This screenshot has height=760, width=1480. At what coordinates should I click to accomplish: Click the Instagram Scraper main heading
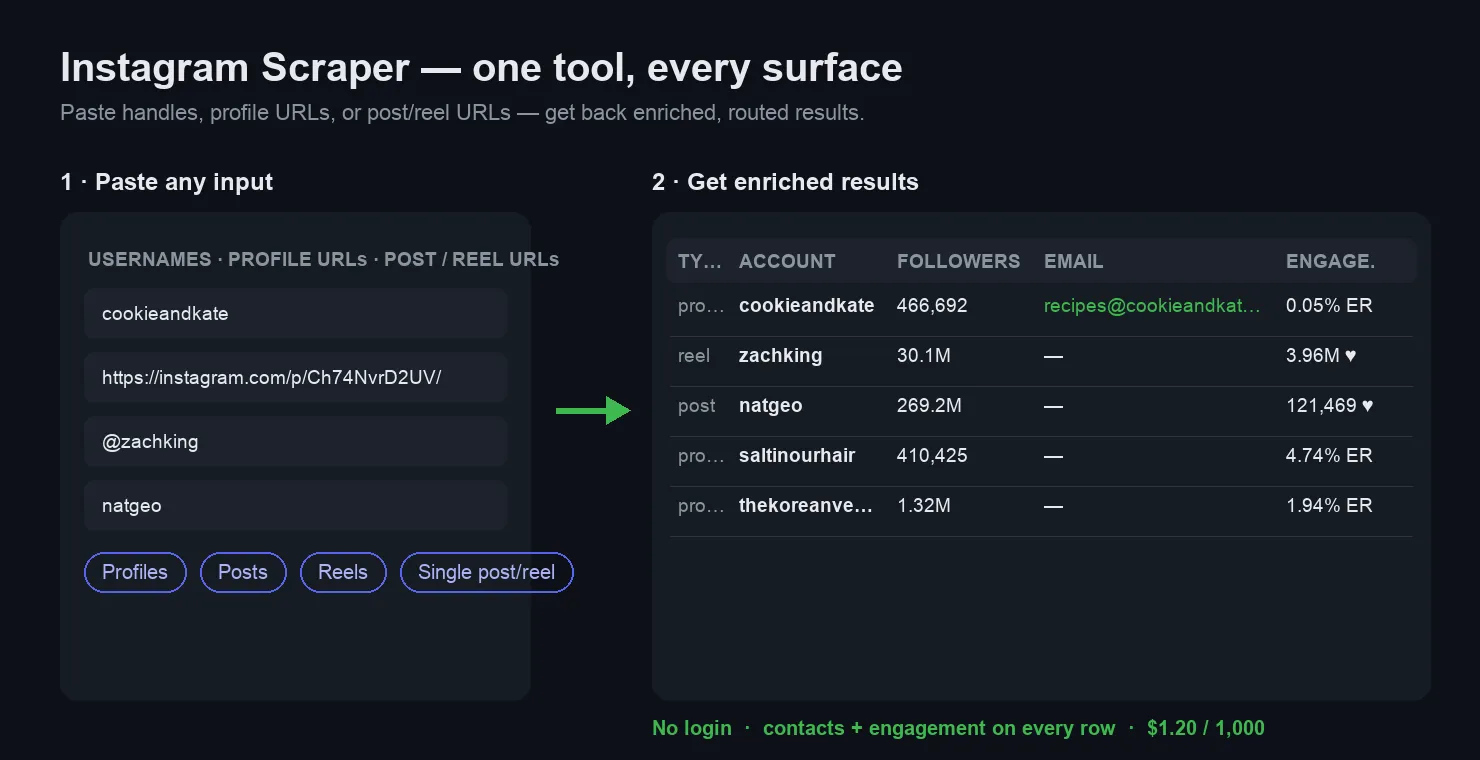(481, 68)
